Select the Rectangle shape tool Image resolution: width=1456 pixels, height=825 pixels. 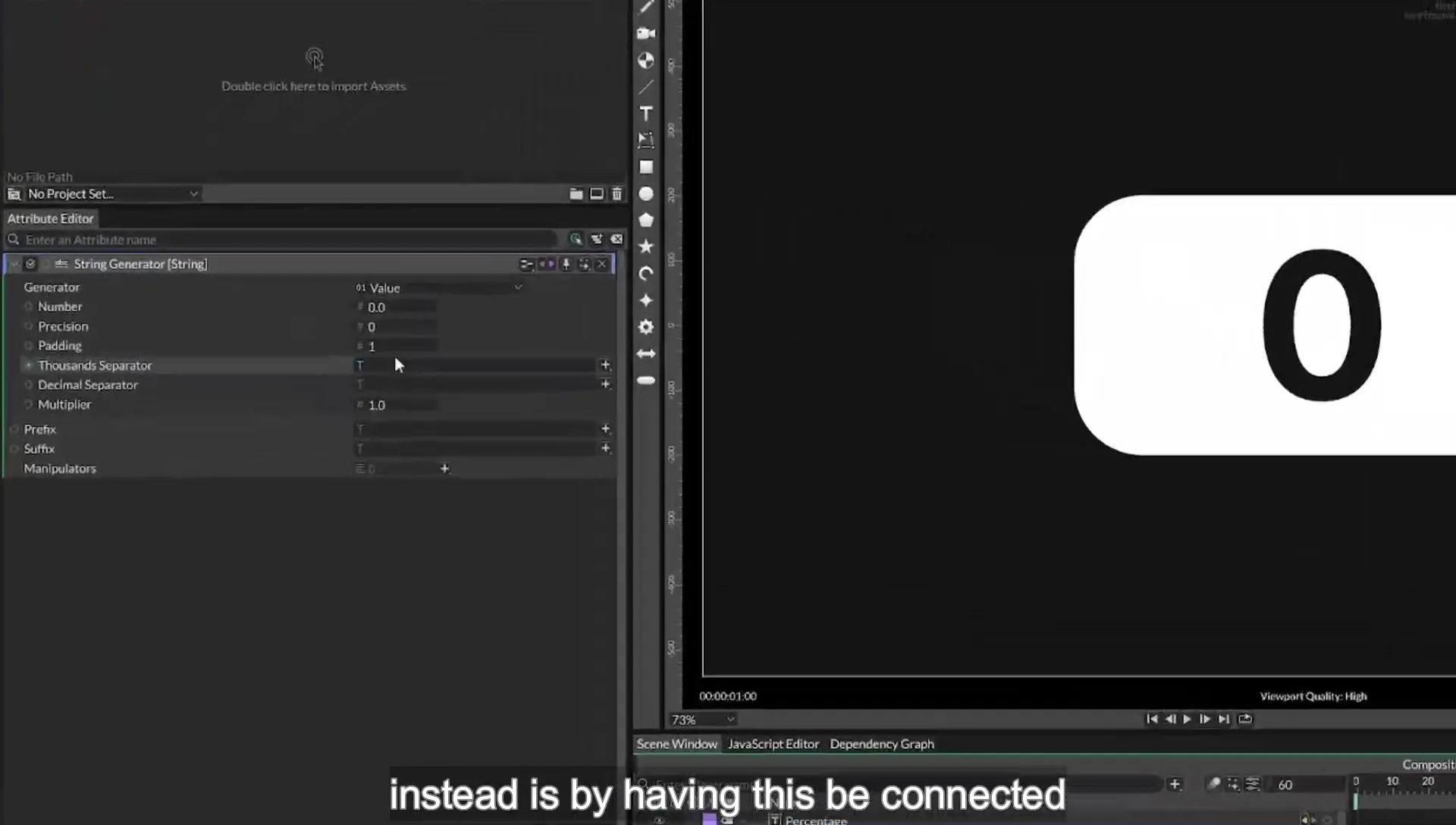(x=646, y=167)
